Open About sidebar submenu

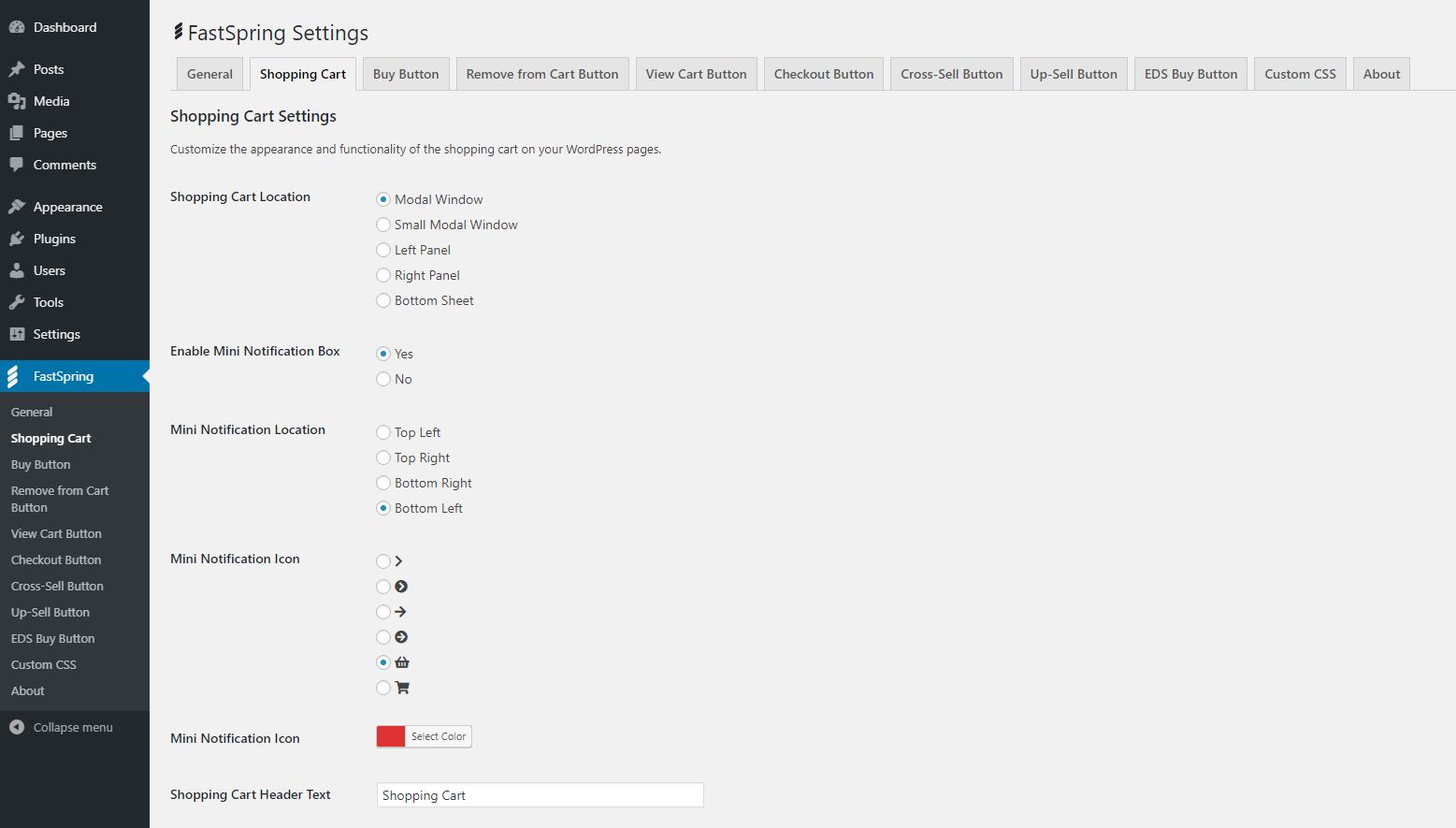(28, 690)
